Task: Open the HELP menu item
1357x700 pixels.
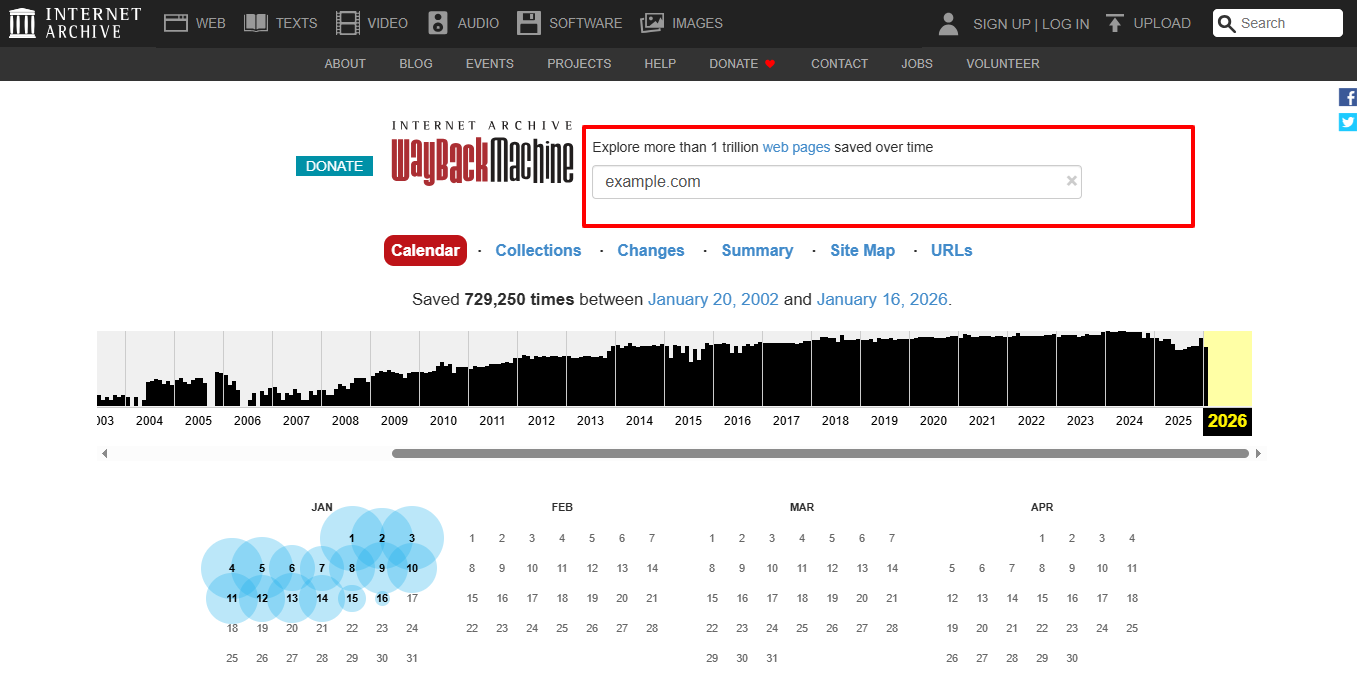Action: (x=660, y=63)
